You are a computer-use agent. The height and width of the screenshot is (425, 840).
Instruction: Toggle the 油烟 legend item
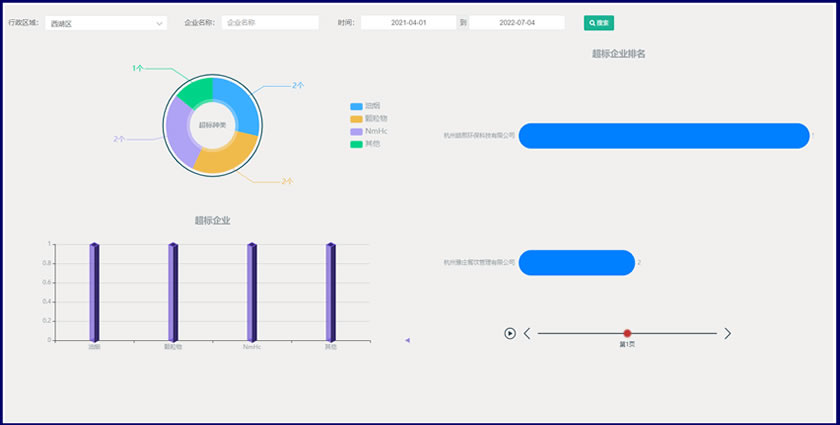point(365,105)
